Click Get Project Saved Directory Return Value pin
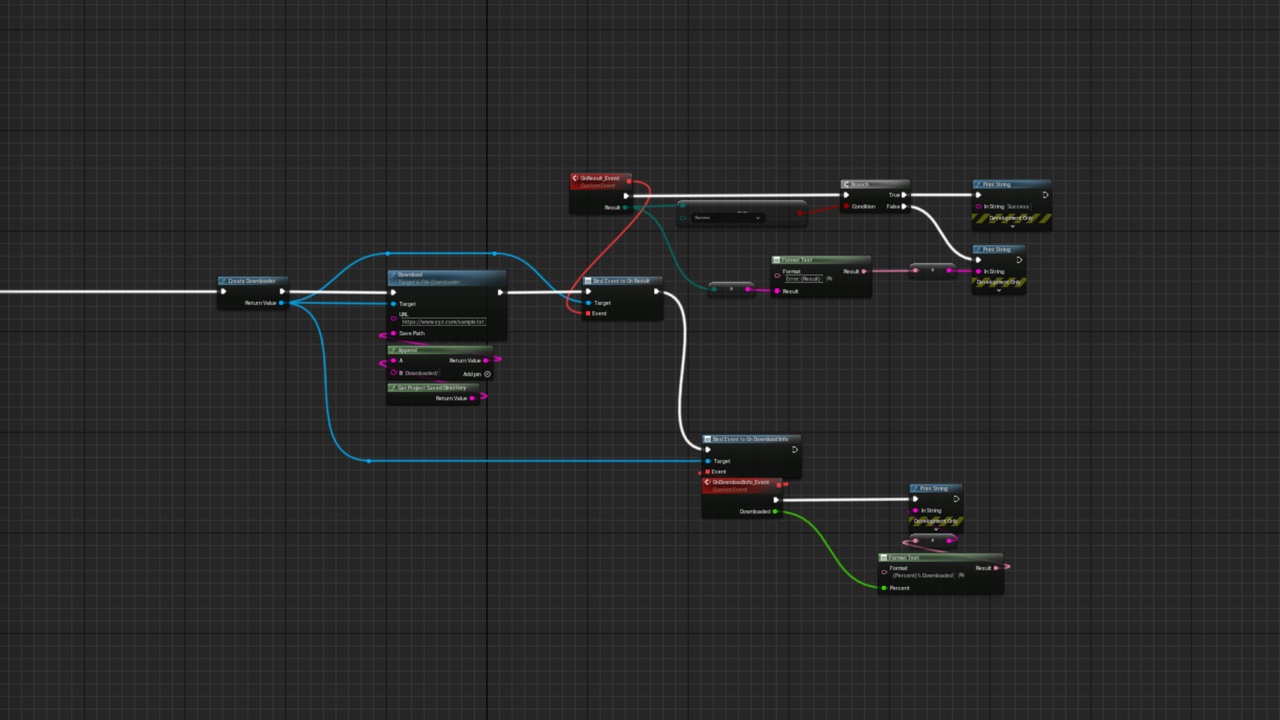Screen dimensions: 1280x720 473,398
